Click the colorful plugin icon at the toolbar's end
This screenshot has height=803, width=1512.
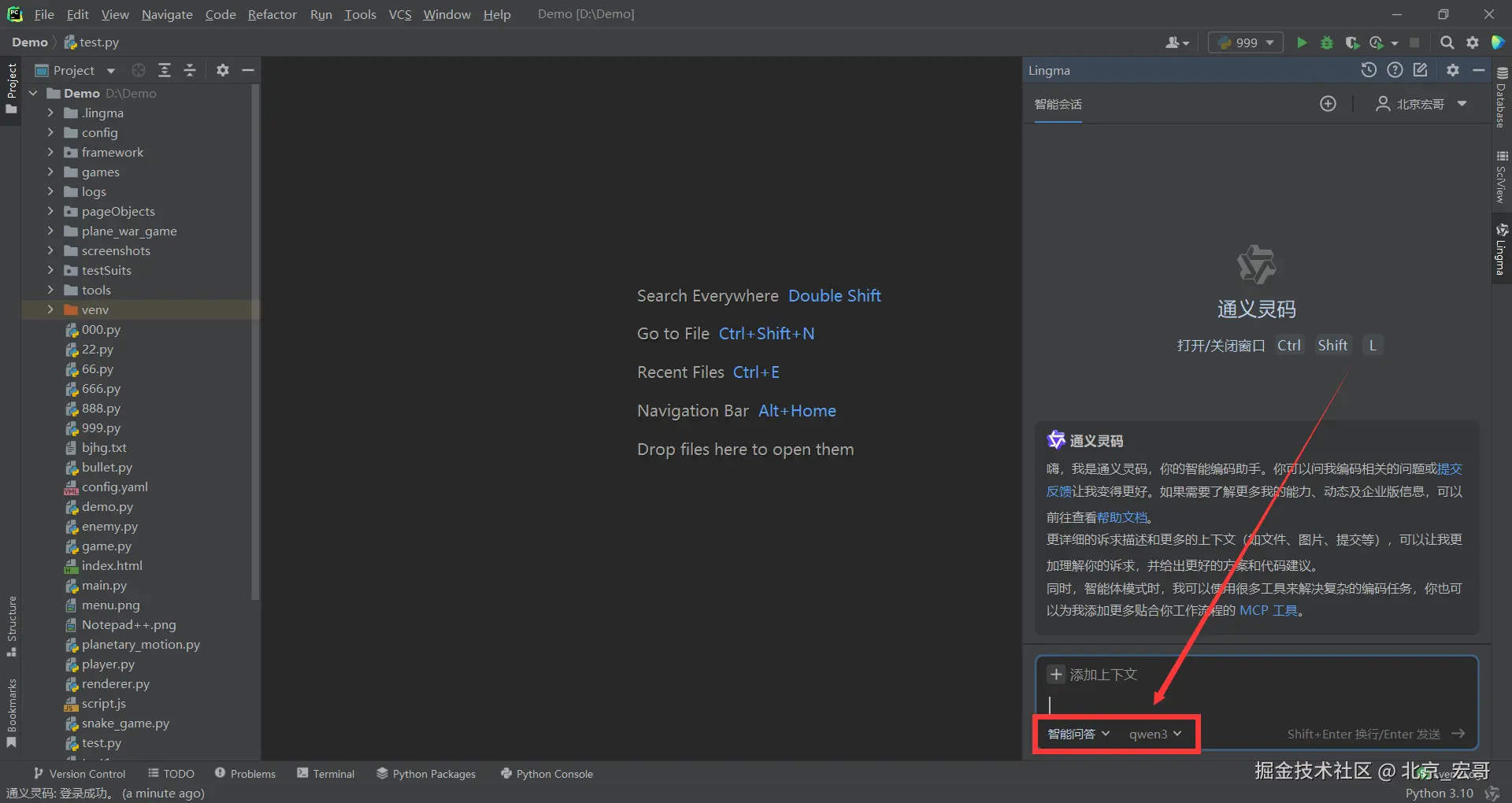(1498, 43)
